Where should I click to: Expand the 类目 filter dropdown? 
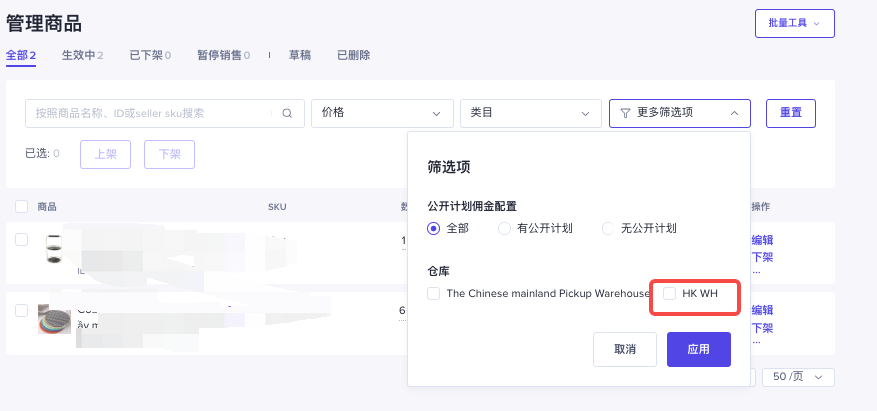[531, 113]
